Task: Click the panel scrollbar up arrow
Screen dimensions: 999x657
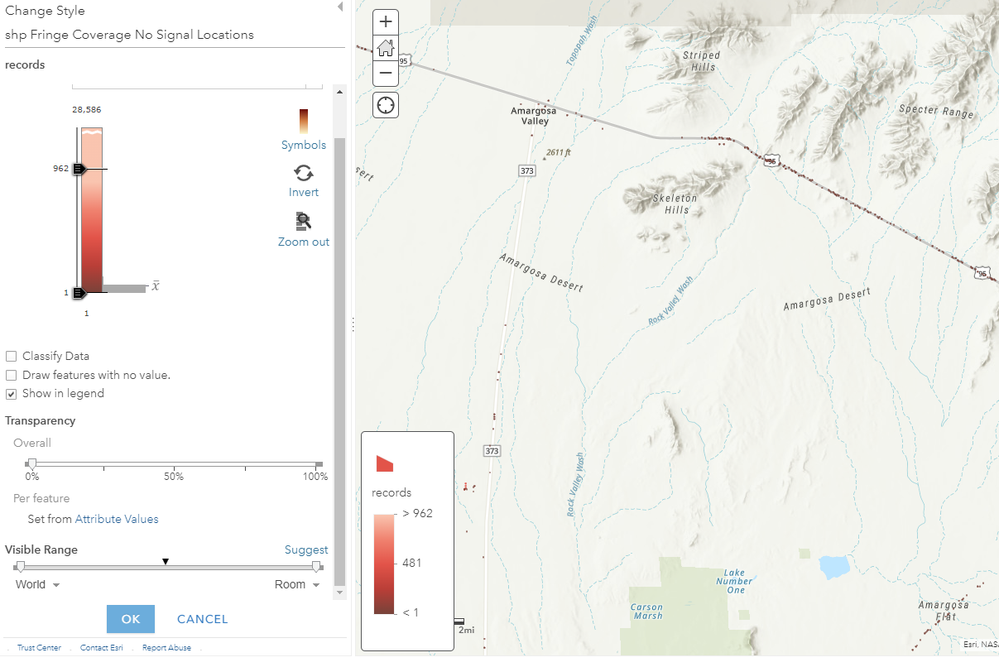Action: point(340,92)
